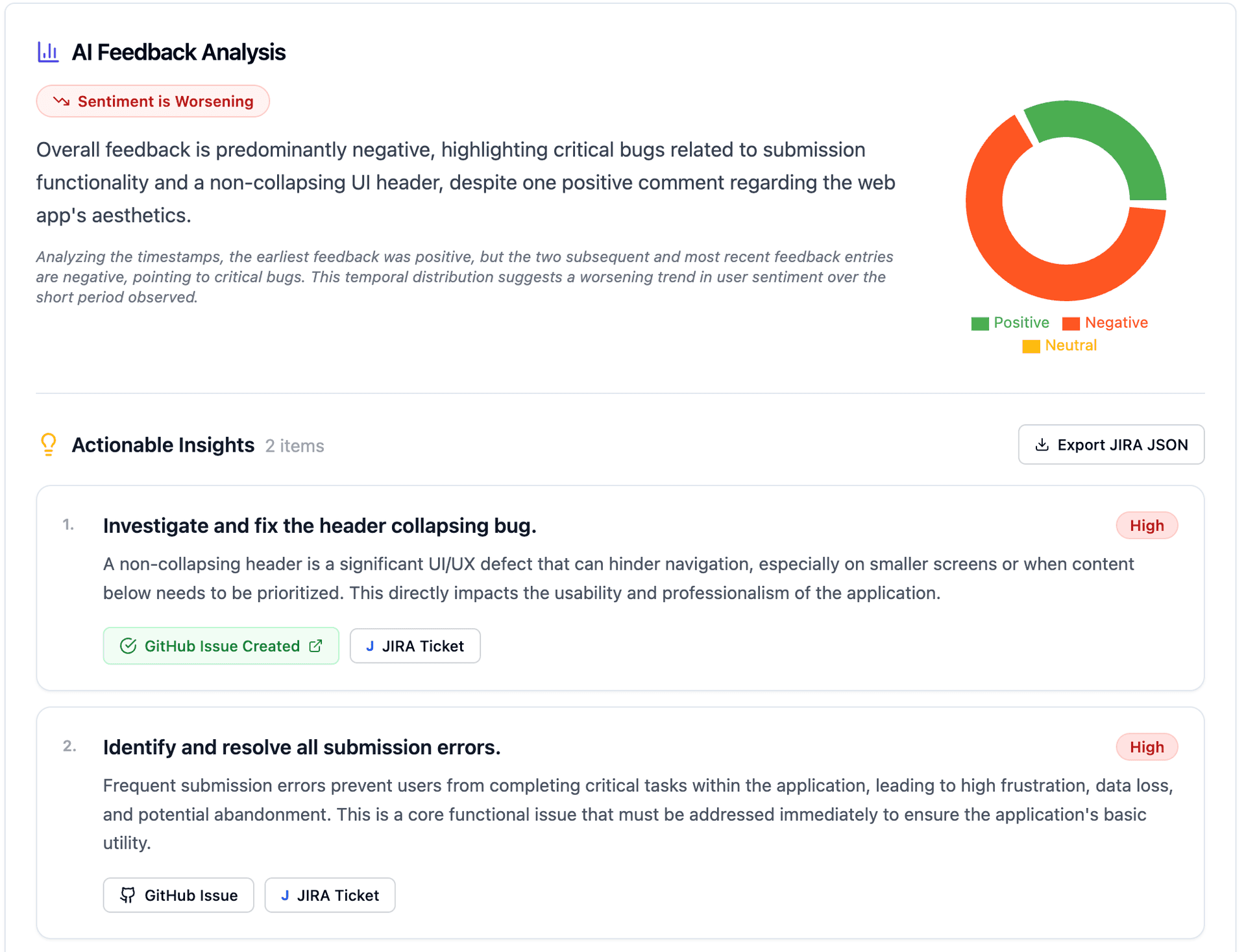Click the downward trend icon in the sentiment badge
Screen dimensions: 1246x952
tap(62, 101)
